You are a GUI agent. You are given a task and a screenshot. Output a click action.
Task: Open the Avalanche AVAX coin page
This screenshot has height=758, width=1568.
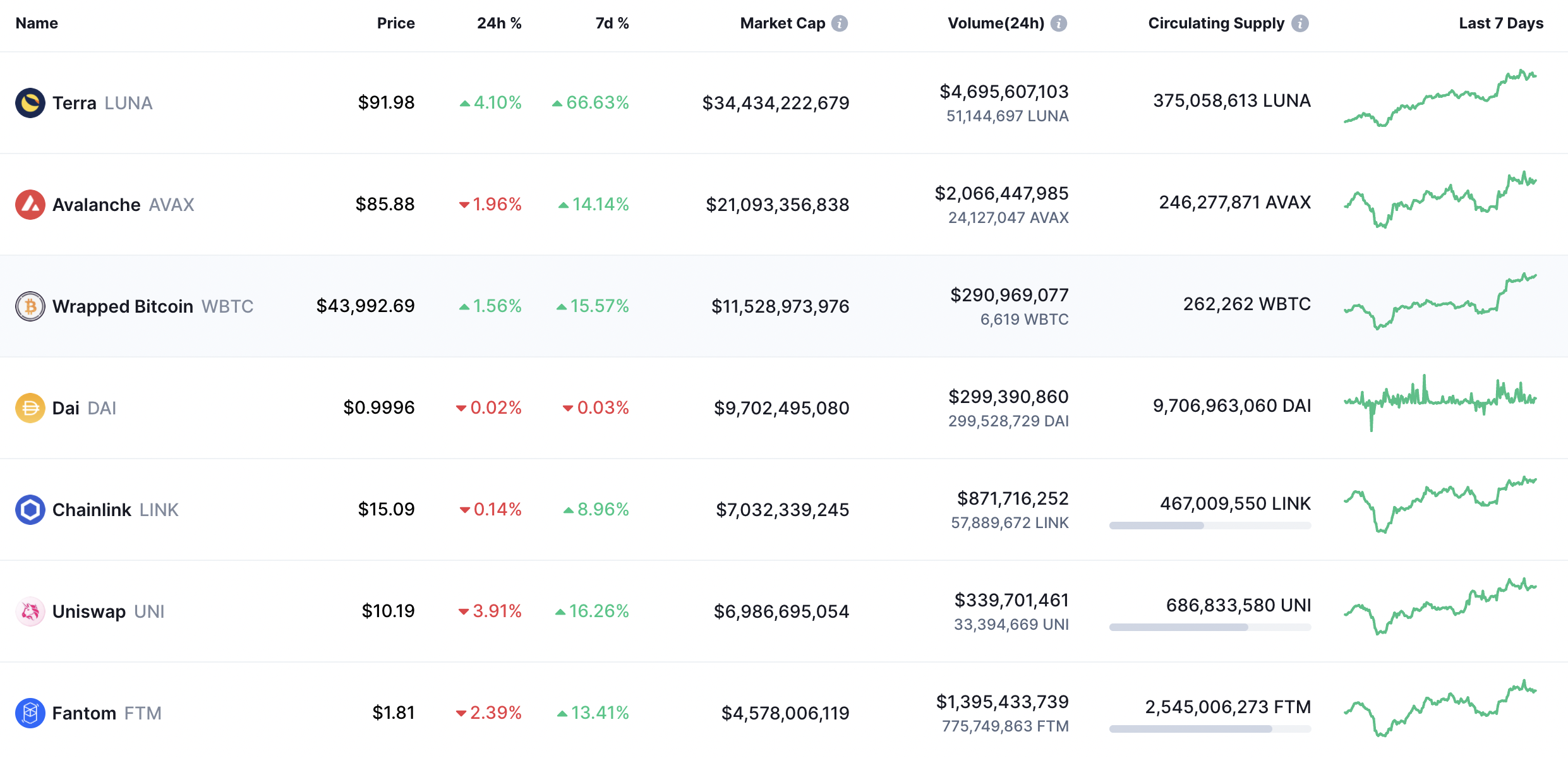click(x=123, y=205)
